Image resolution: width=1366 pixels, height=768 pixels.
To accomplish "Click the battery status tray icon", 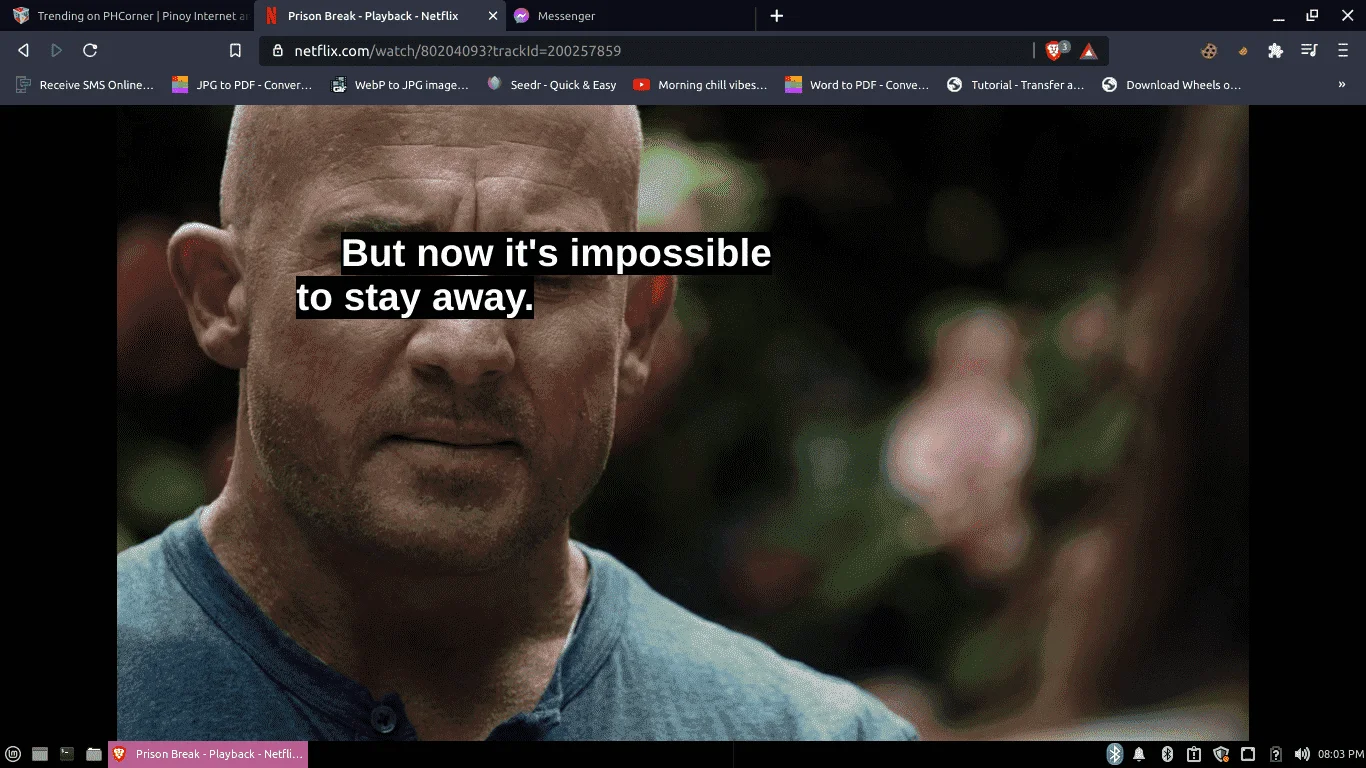I will (x=1275, y=754).
